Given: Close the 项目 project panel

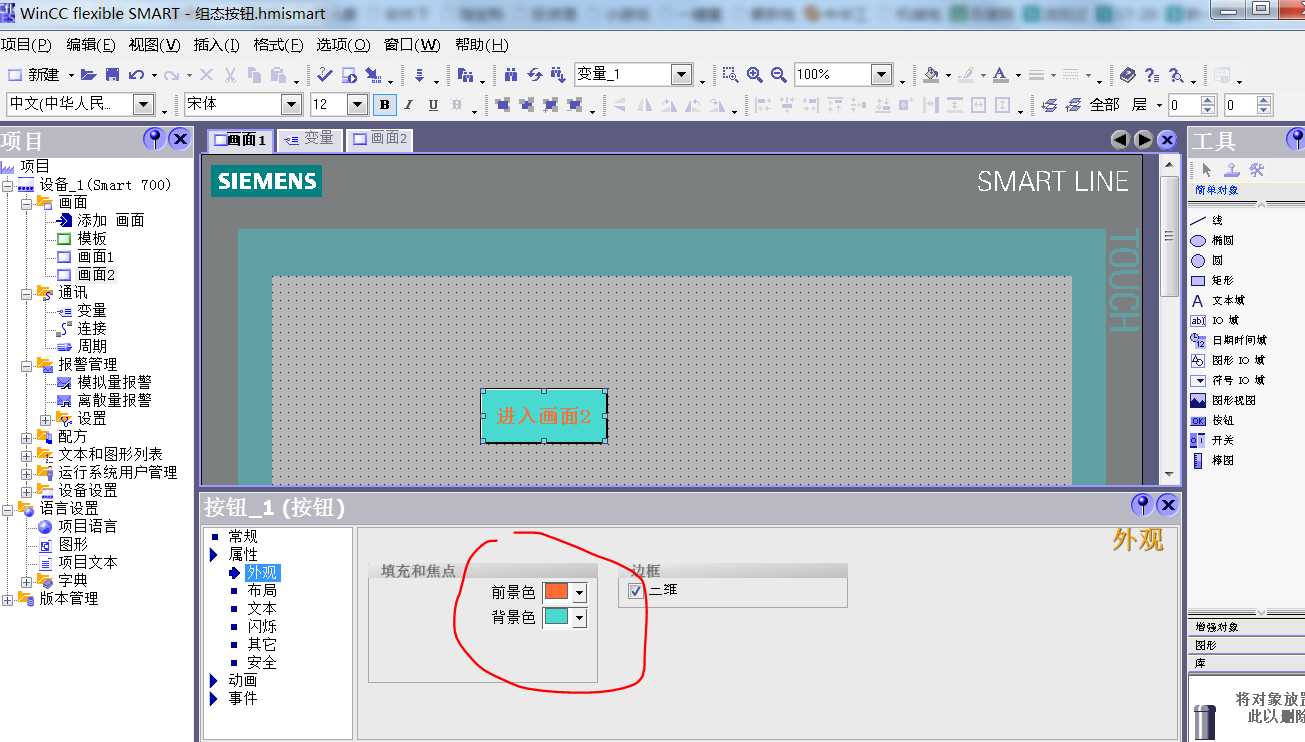Looking at the screenshot, I should [180, 139].
